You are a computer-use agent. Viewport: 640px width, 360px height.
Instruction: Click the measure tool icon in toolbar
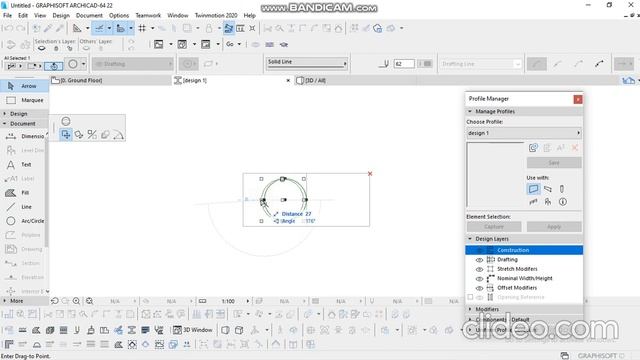click(x=240, y=28)
